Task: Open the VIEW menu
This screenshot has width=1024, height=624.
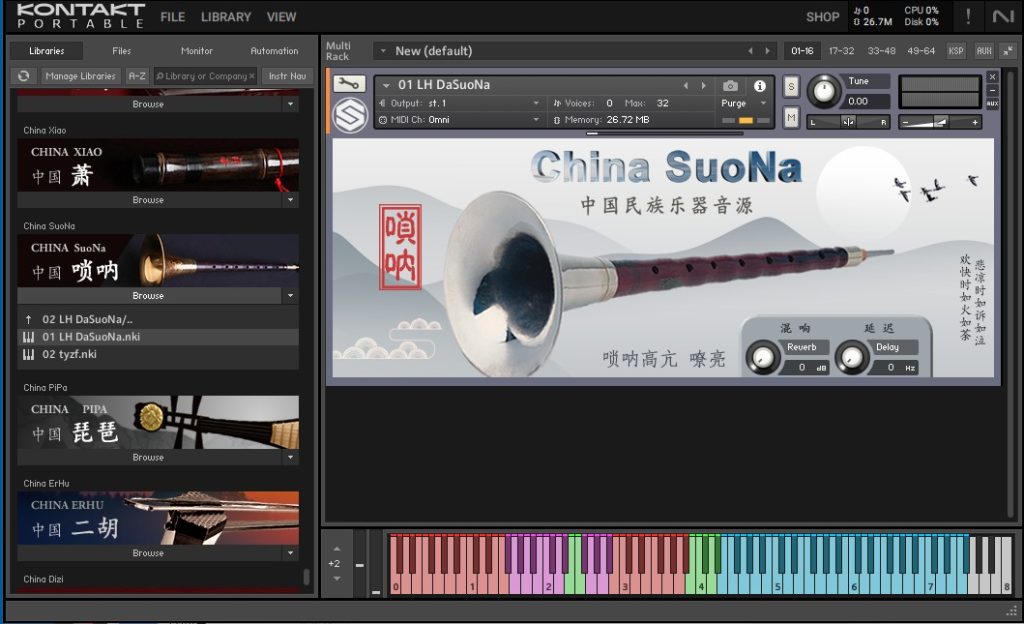Action: pyautogui.click(x=281, y=17)
